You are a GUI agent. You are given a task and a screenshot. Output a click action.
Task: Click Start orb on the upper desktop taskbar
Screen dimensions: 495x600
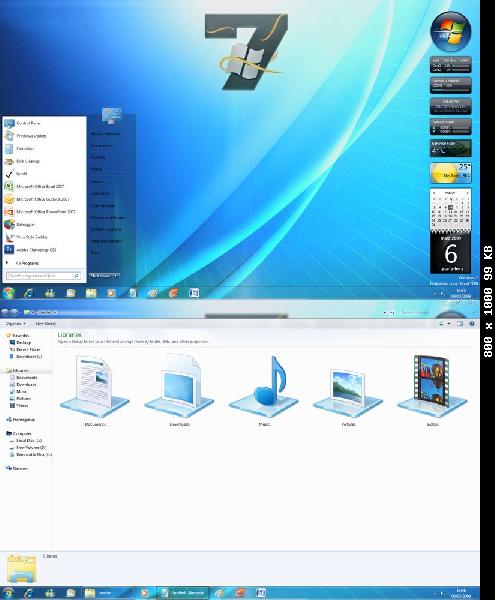(8, 293)
